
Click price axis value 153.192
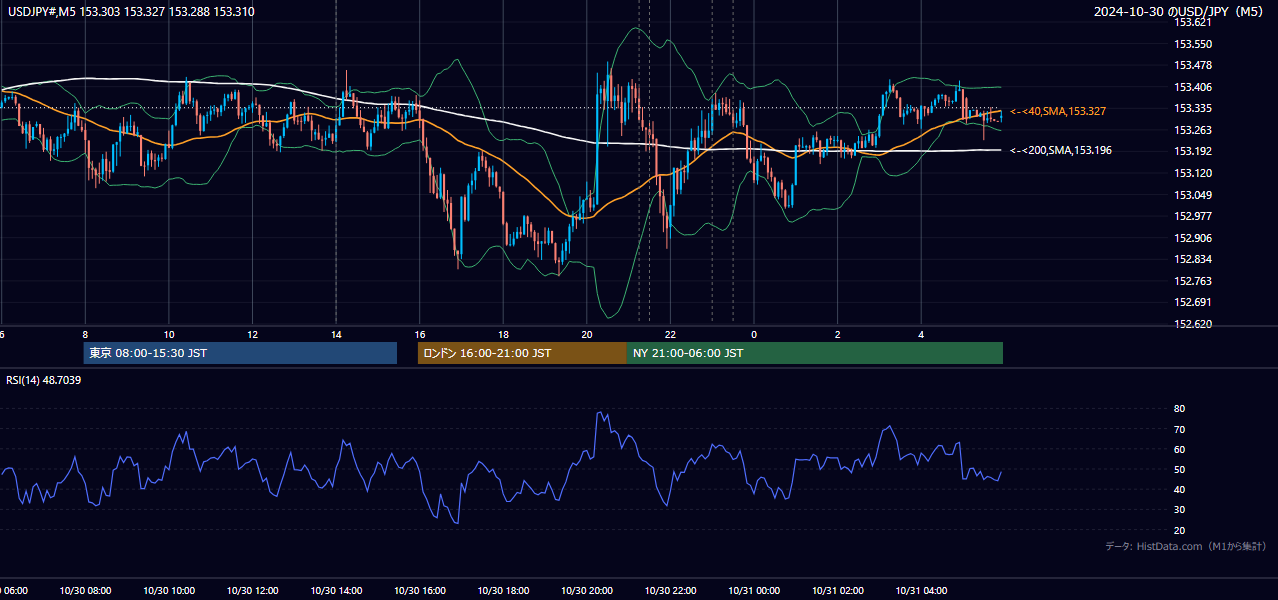click(x=1191, y=151)
